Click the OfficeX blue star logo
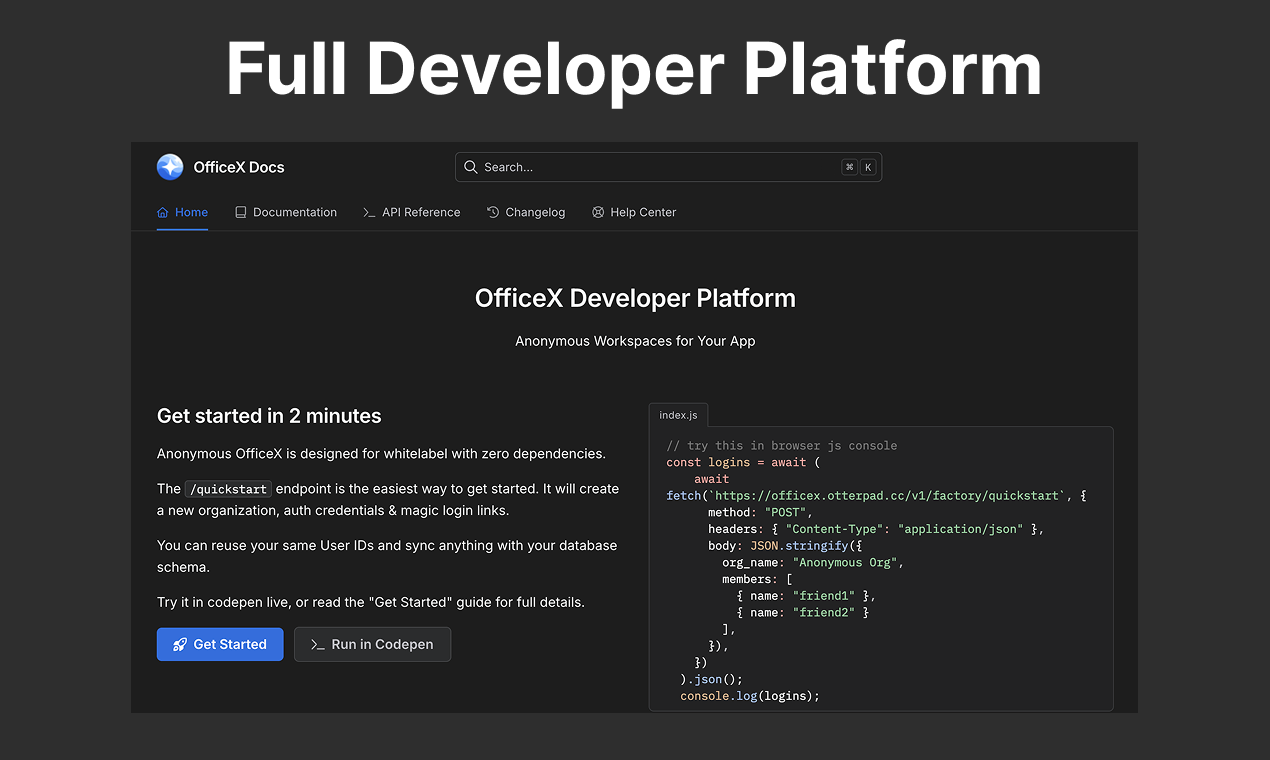The height and width of the screenshot is (760, 1270). (x=170, y=167)
